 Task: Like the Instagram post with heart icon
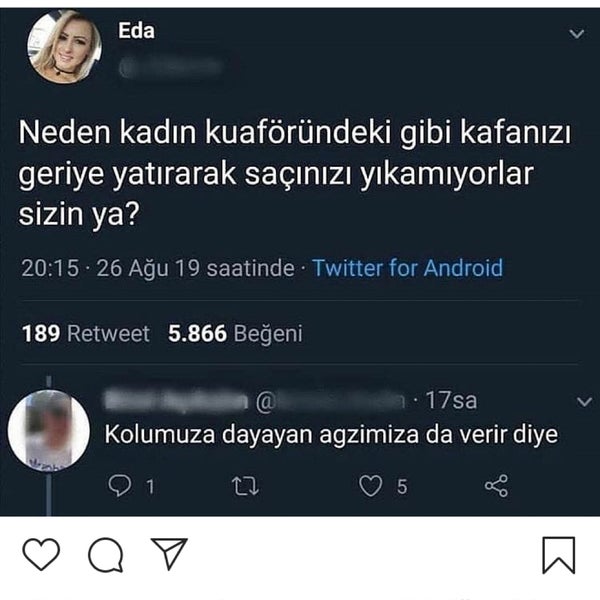pyautogui.click(x=41, y=554)
